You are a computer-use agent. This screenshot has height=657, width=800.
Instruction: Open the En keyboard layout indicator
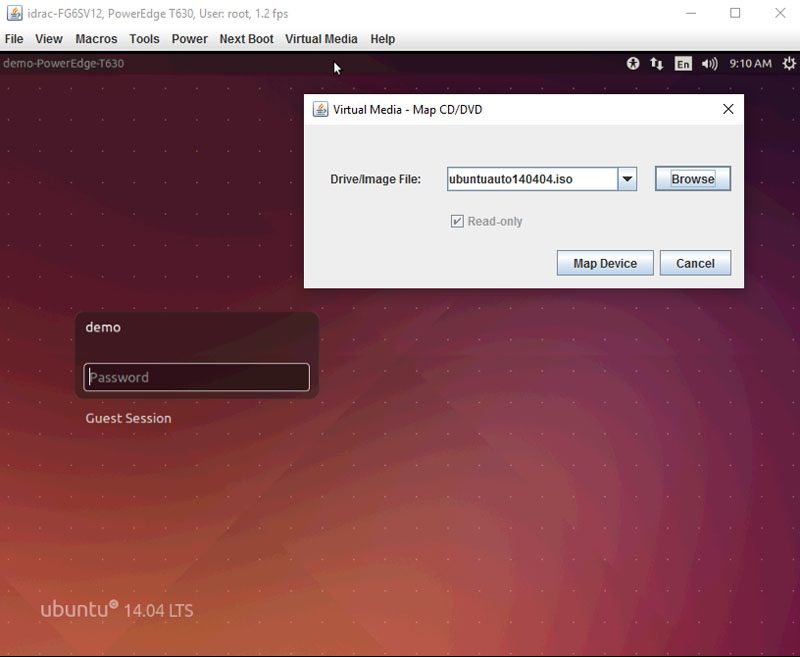pyautogui.click(x=683, y=64)
